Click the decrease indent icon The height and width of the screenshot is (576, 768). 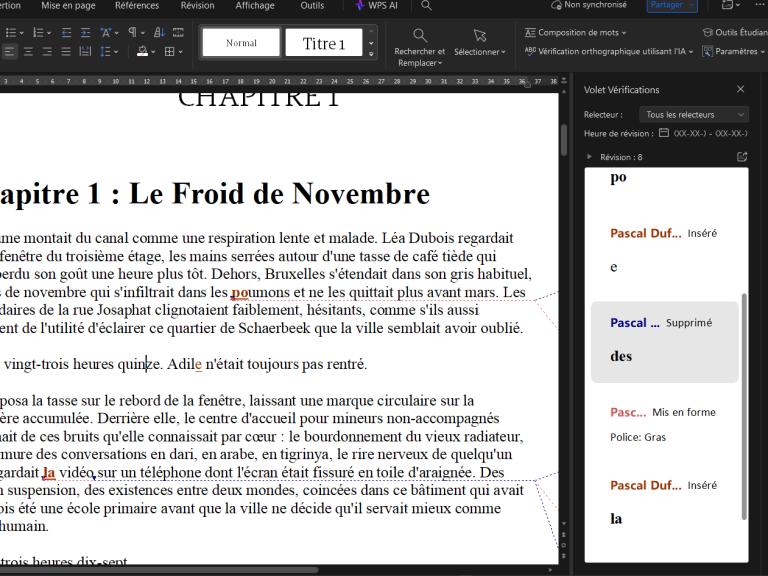point(66,33)
